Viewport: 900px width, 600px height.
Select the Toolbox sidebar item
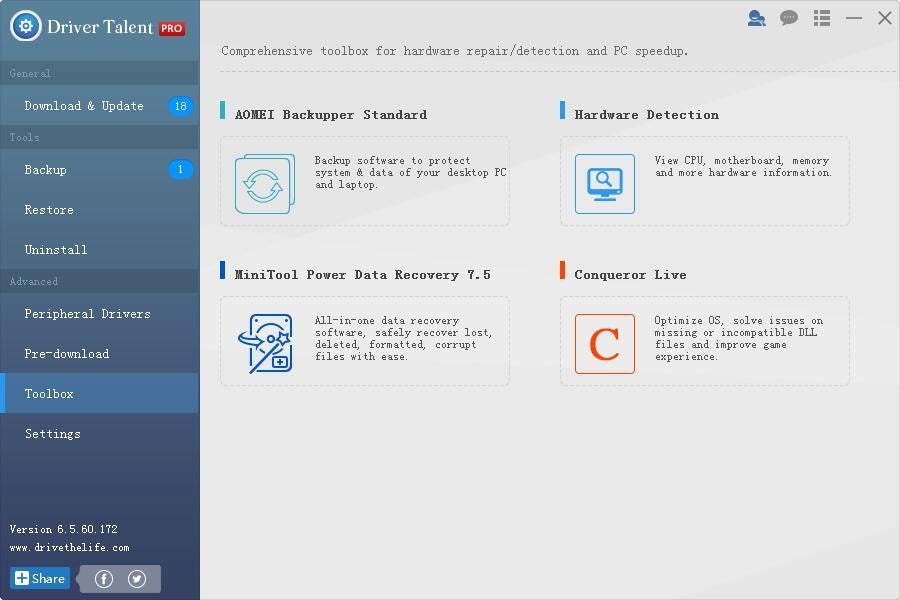[99, 393]
